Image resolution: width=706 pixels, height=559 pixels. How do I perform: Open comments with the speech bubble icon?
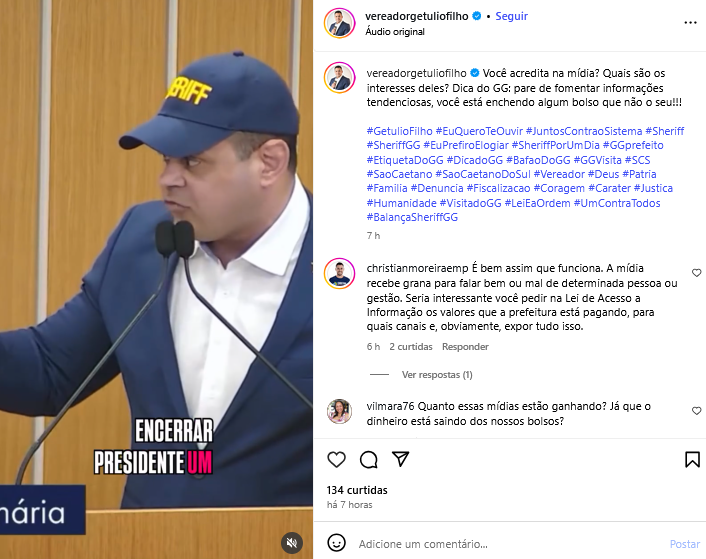(x=368, y=460)
